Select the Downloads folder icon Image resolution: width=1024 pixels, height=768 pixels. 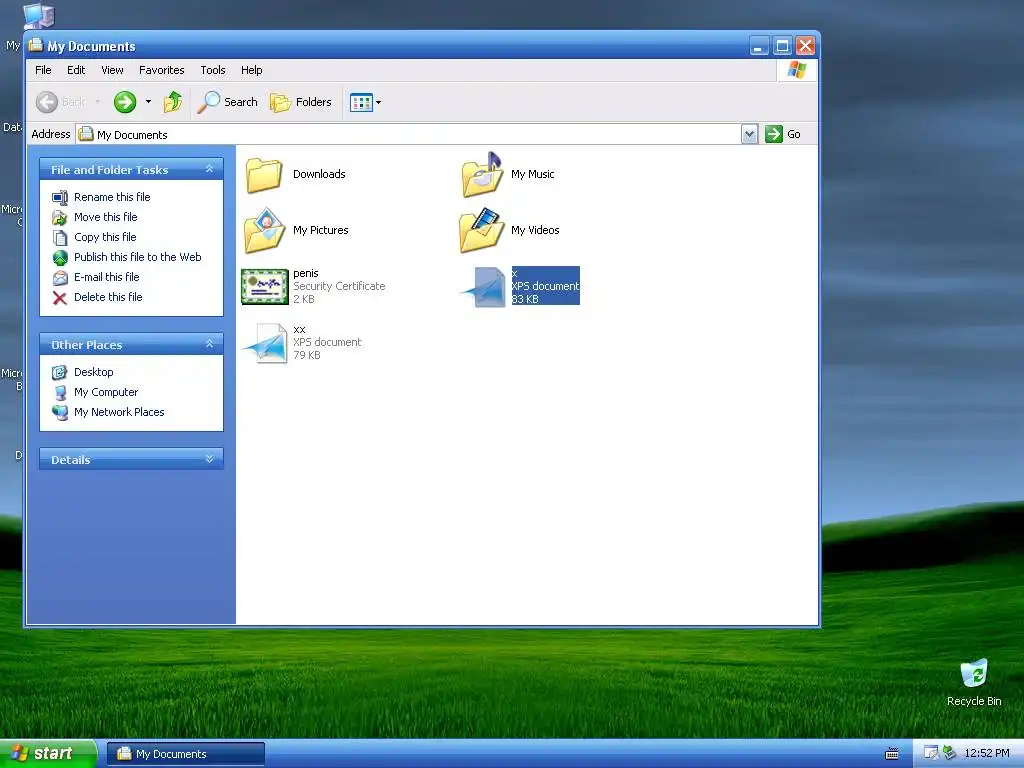point(264,175)
